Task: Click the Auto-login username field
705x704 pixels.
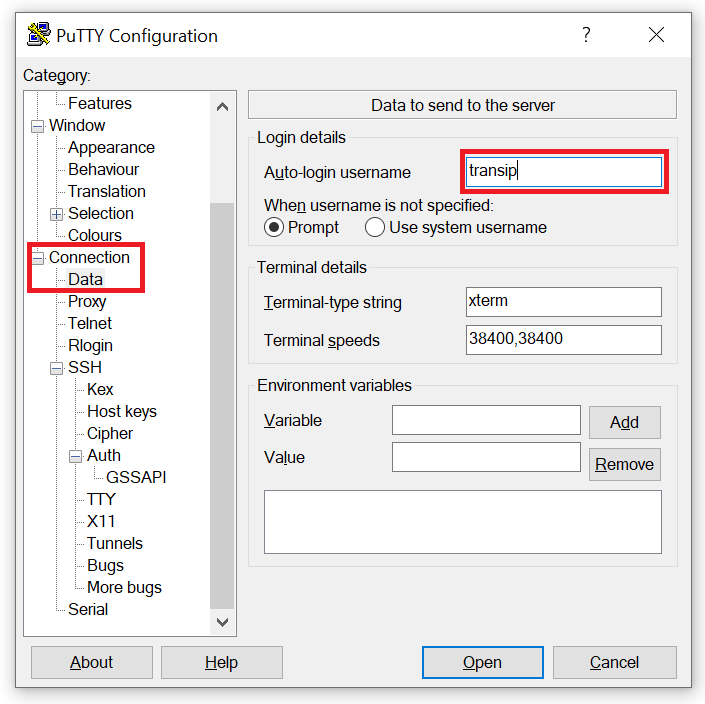Action: (564, 172)
